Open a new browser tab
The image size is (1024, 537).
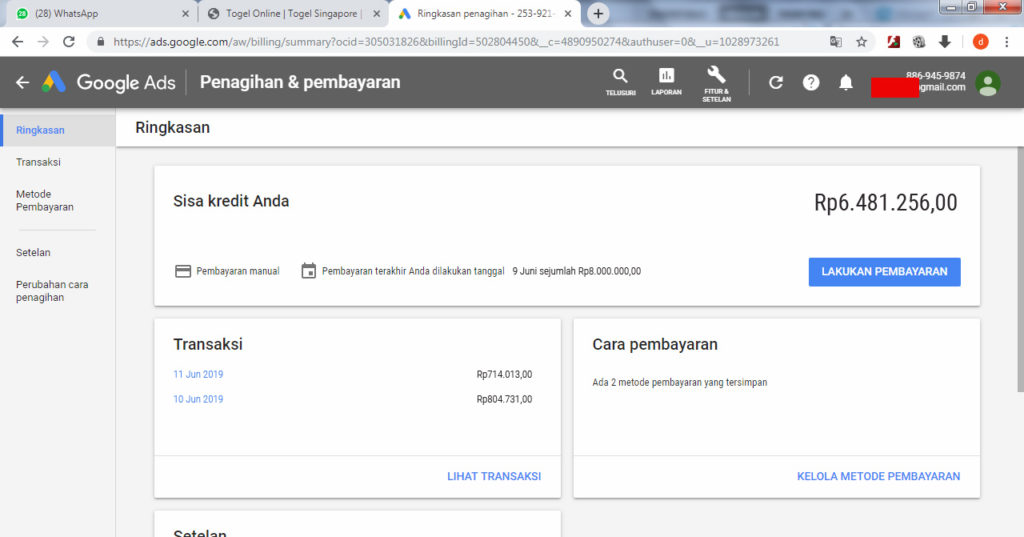pyautogui.click(x=598, y=14)
